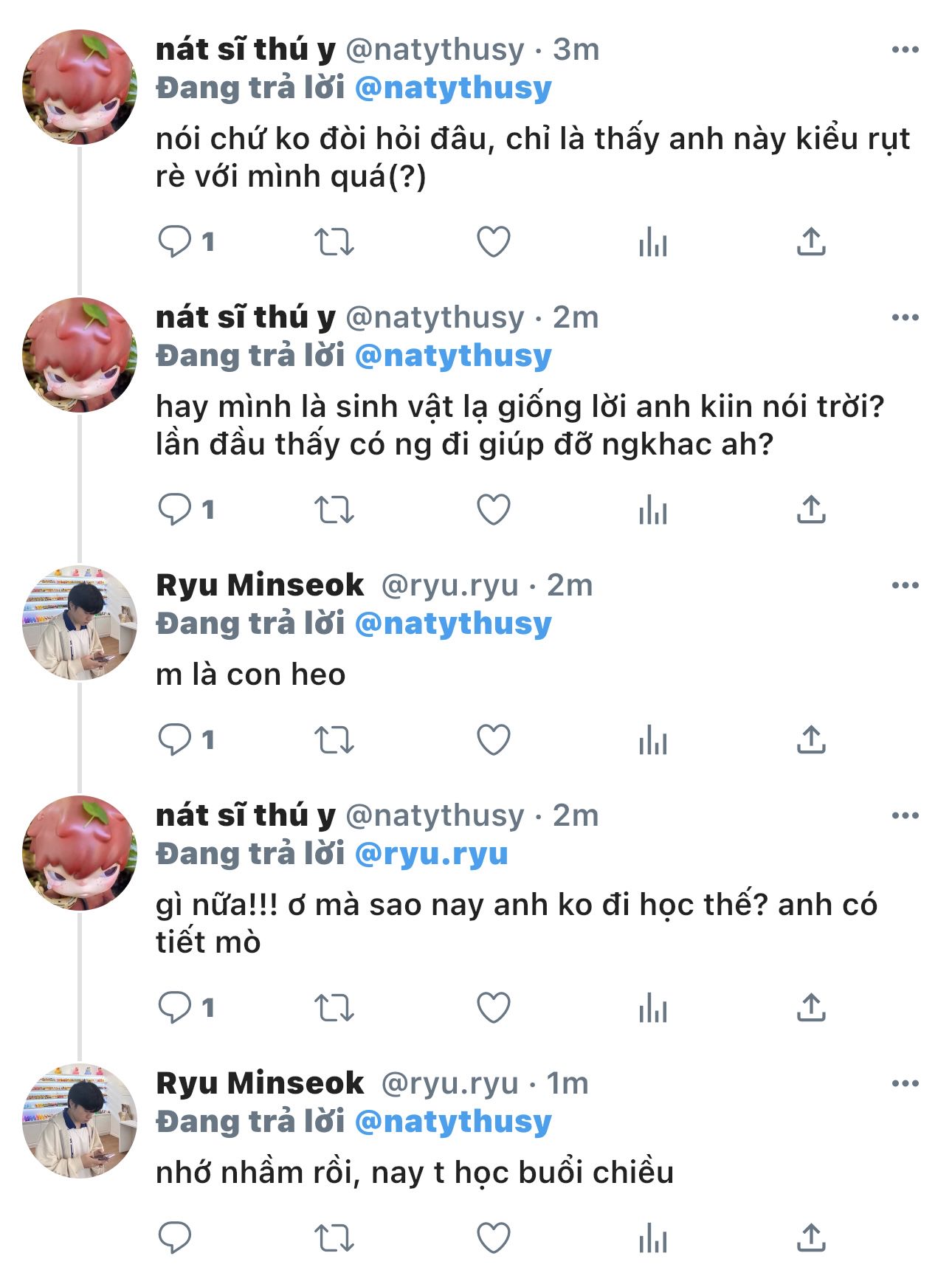Screen dimensions: 952x1270
Task: View analytics of "m là con heo" tweet
Action: [x=653, y=739]
